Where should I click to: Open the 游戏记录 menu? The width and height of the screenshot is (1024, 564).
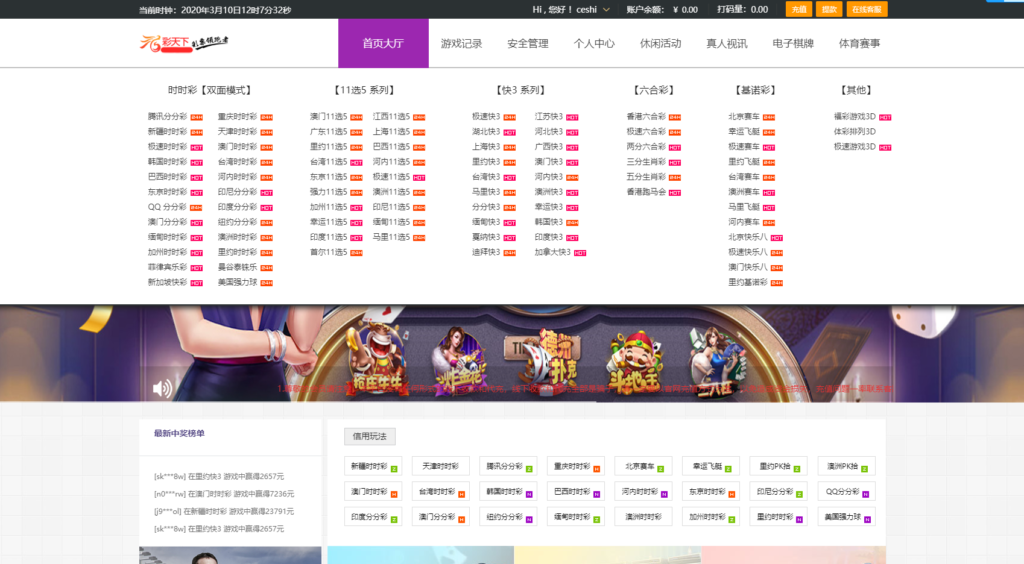pos(462,44)
